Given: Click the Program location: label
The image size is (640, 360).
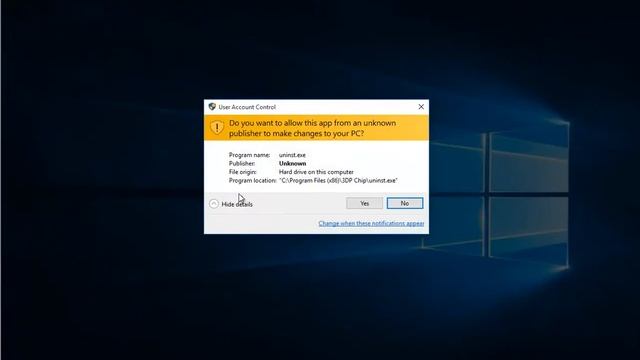Looking at the screenshot, I should pos(253,180).
